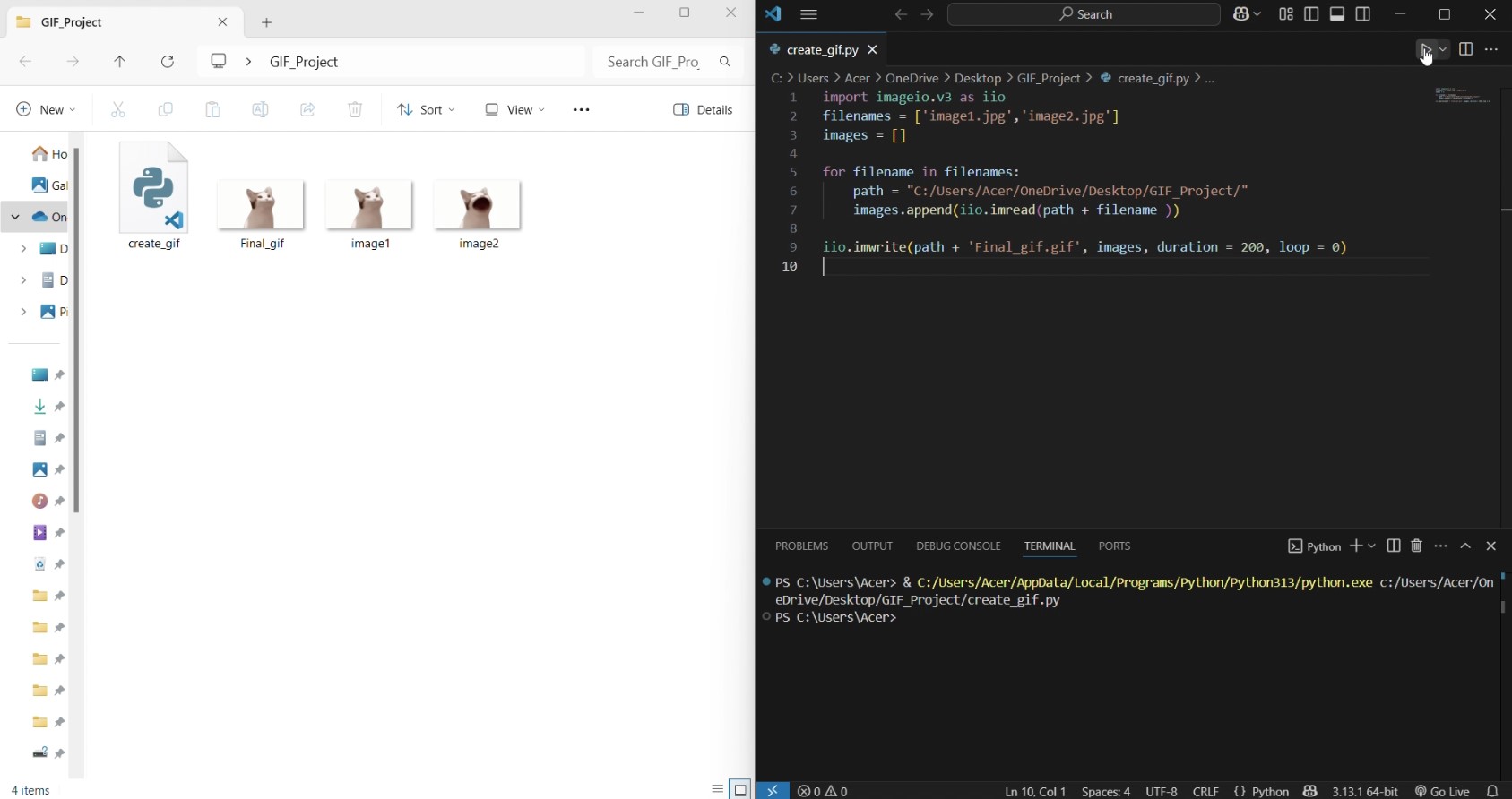Click the Cut scissors icon in Explorer
Image resolution: width=1512 pixels, height=799 pixels.
117,109
